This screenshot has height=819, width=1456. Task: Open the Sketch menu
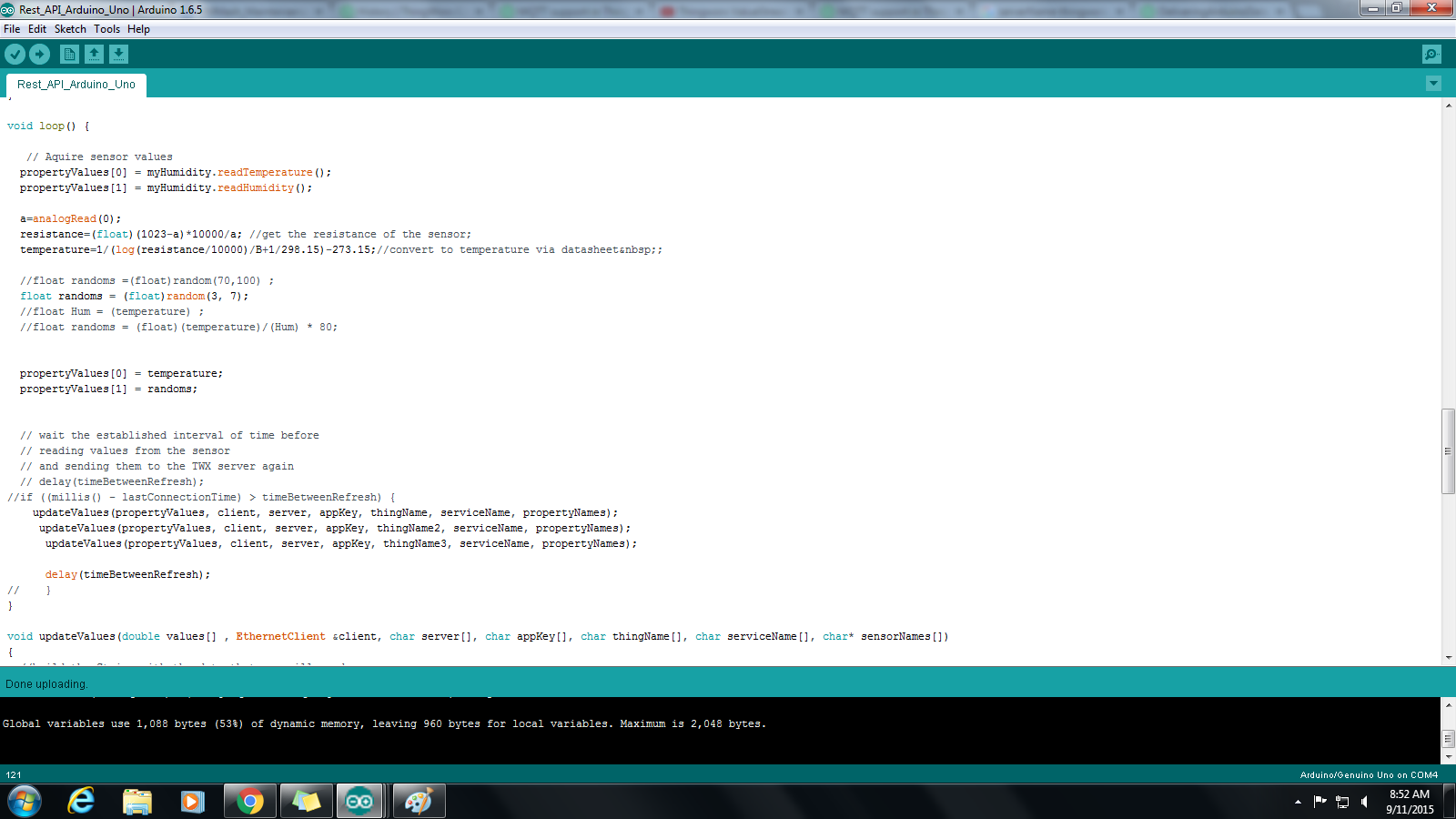70,29
